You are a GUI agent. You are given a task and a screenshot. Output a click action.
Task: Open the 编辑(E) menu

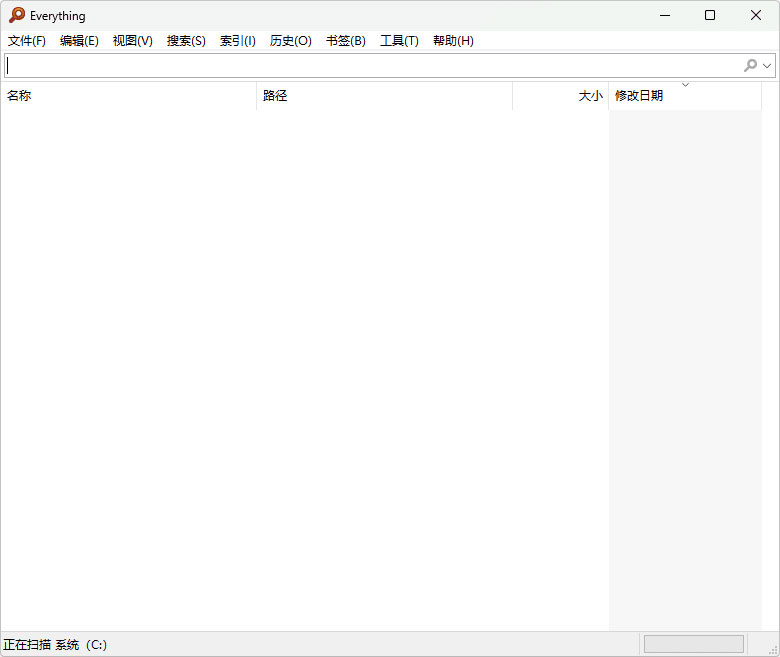click(79, 41)
